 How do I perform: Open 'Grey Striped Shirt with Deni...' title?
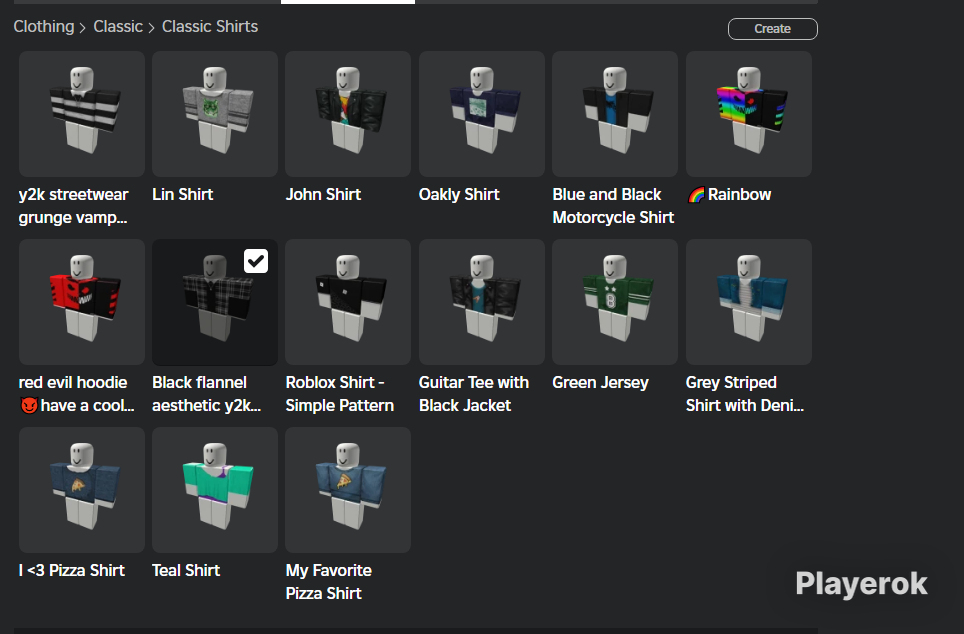(745, 394)
